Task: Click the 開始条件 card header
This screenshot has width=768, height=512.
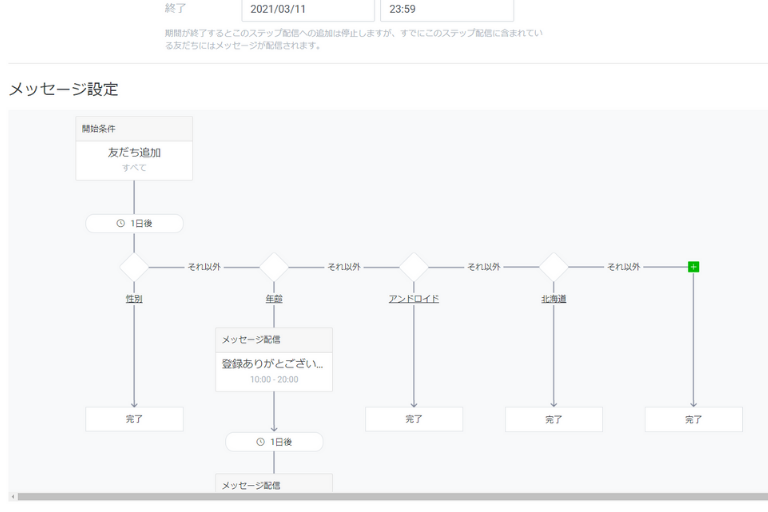Action: point(134,129)
